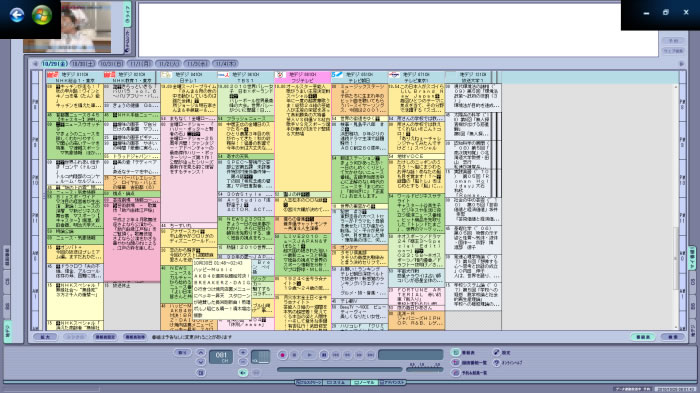The image size is (700, 393).
Task: Open the teal vertical tab on right edge
Action: point(692,258)
